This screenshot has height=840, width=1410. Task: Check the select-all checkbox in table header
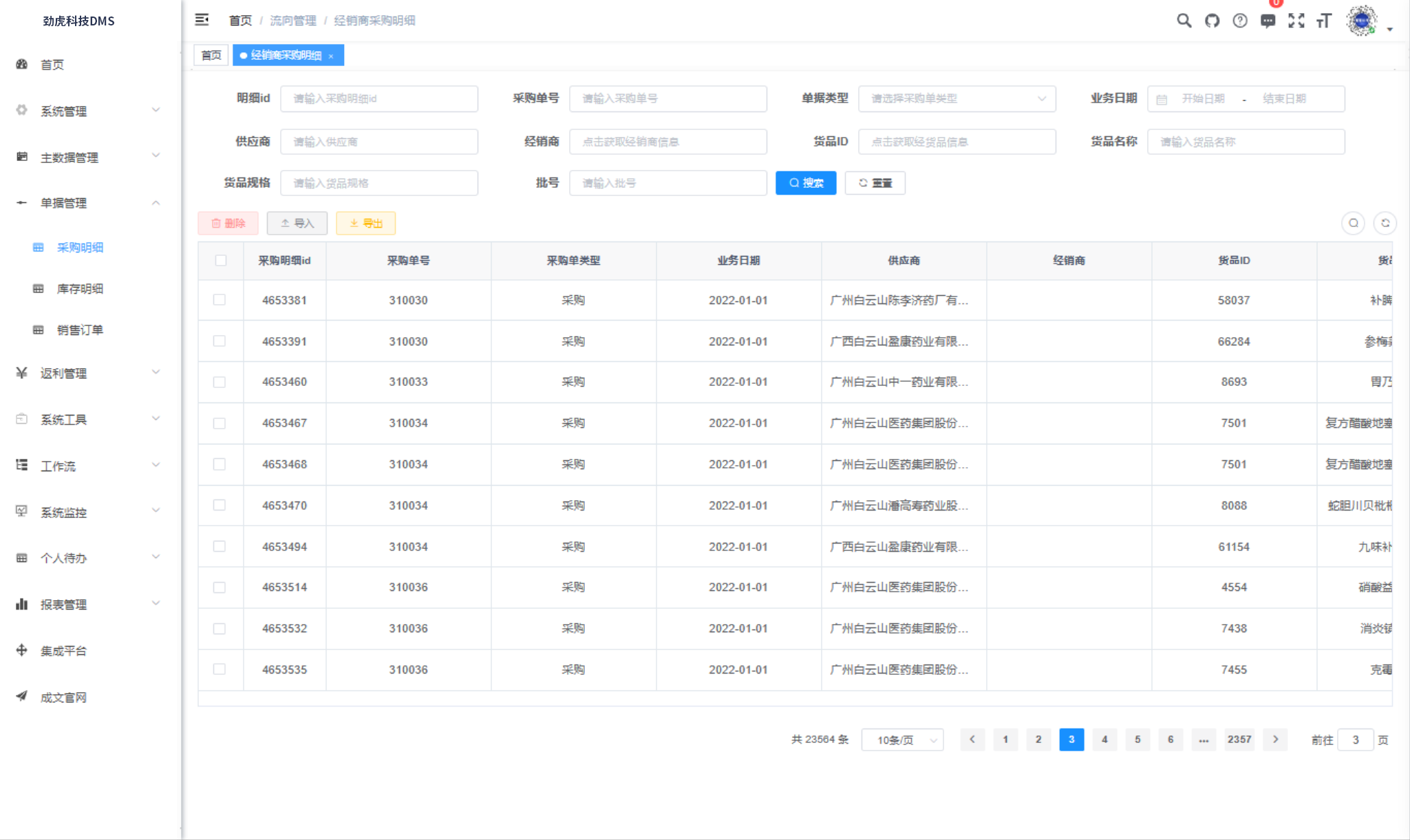point(221,261)
